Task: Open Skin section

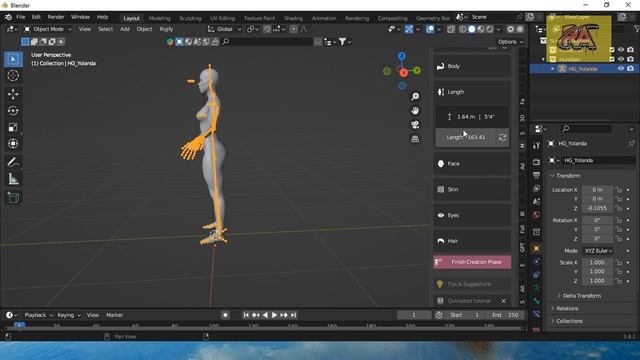Action: pos(472,189)
